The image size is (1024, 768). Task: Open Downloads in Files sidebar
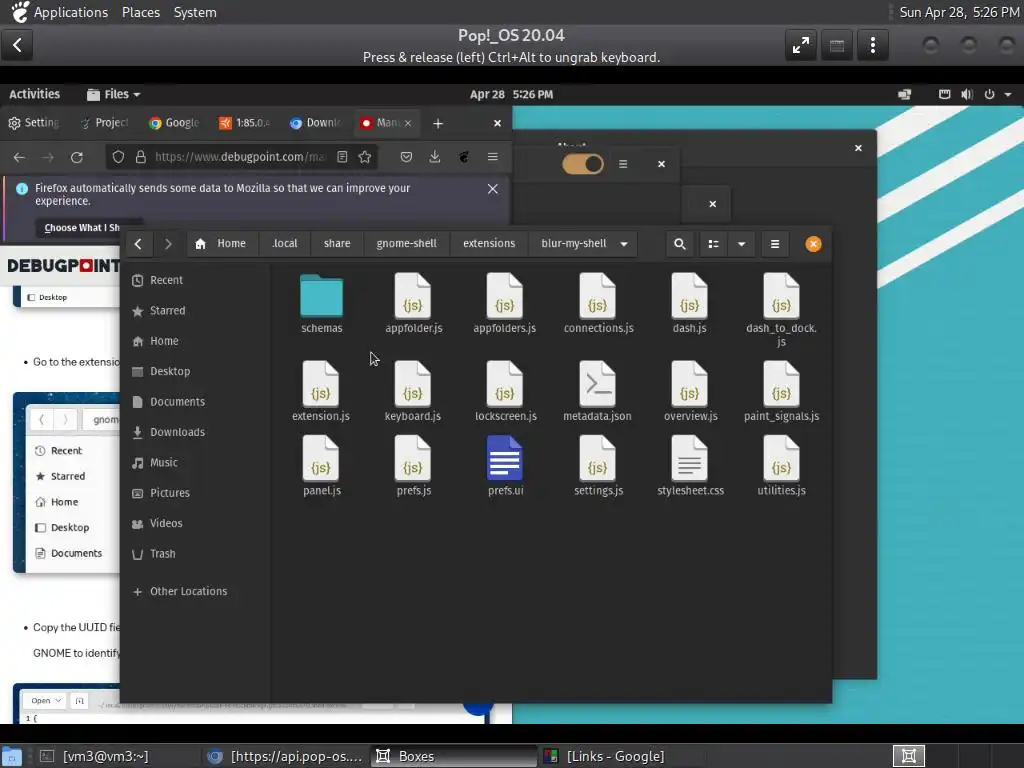(x=195, y=432)
